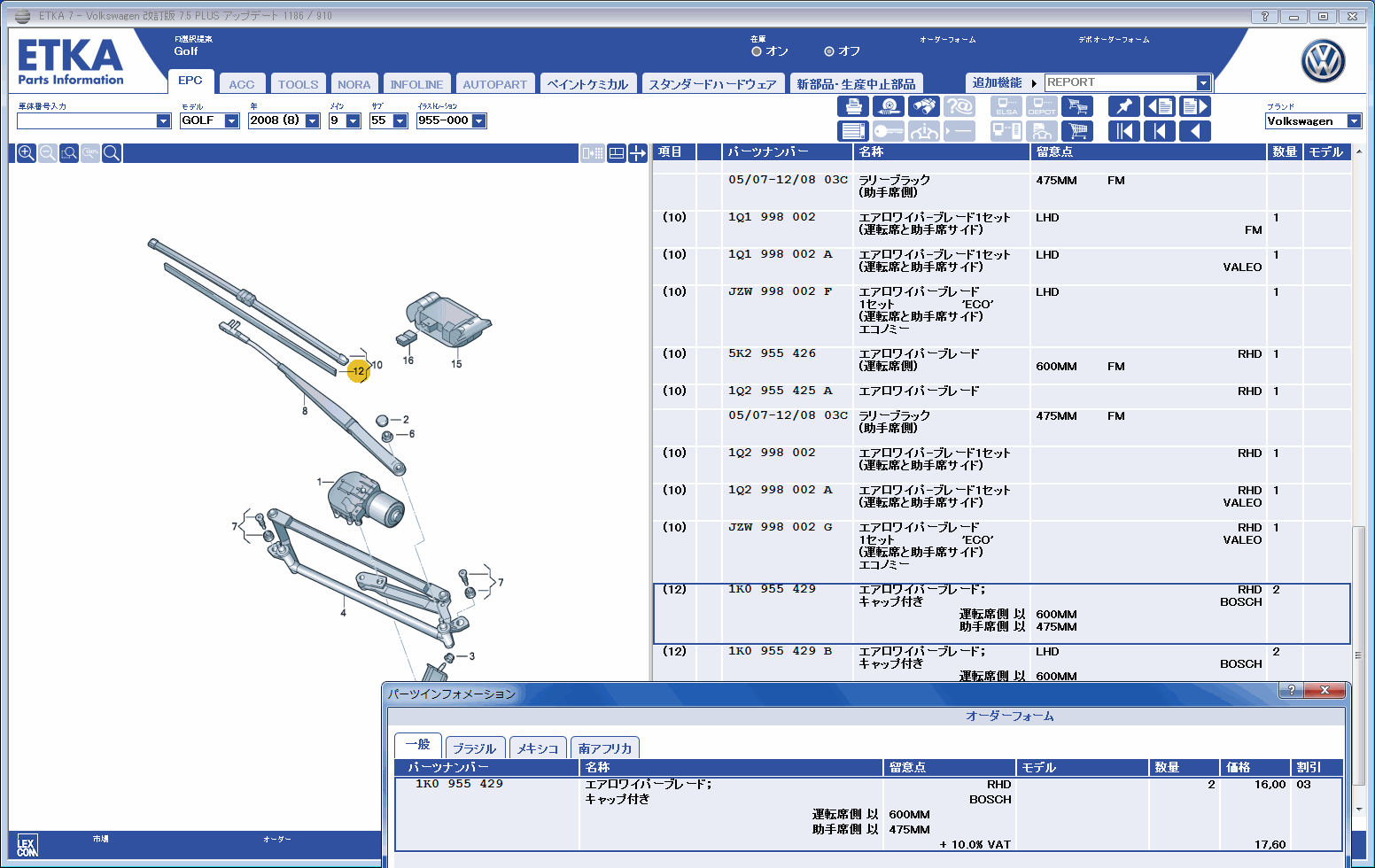The image size is (1375, 868).
Task: Click the binoculars search icon
Action: (x=924, y=106)
